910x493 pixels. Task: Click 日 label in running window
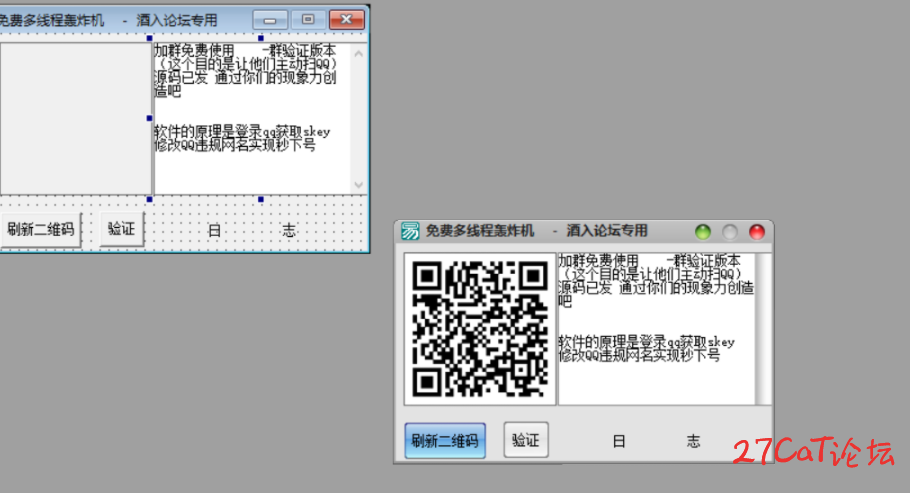619,441
